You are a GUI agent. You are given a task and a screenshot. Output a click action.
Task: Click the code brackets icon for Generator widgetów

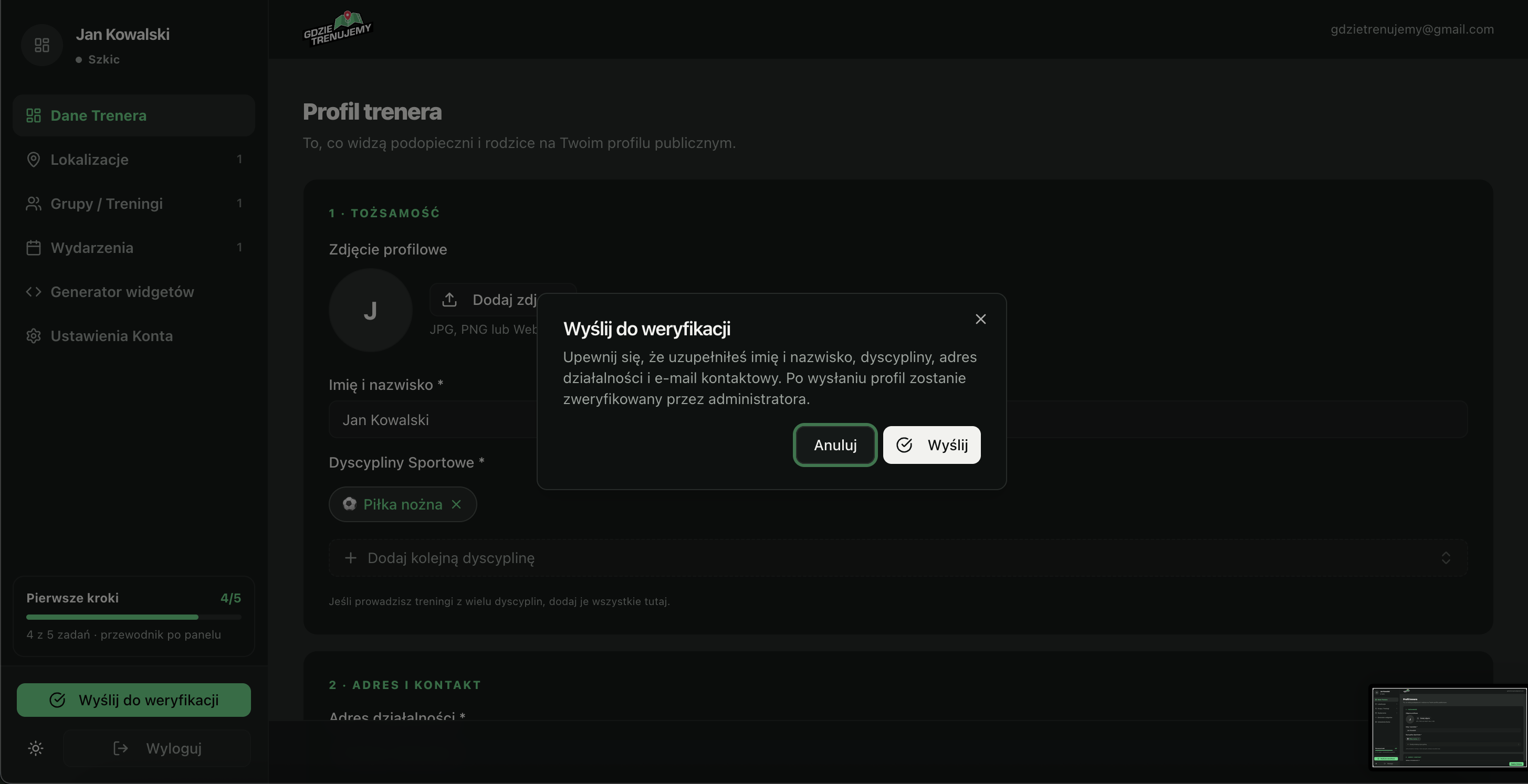(33, 292)
